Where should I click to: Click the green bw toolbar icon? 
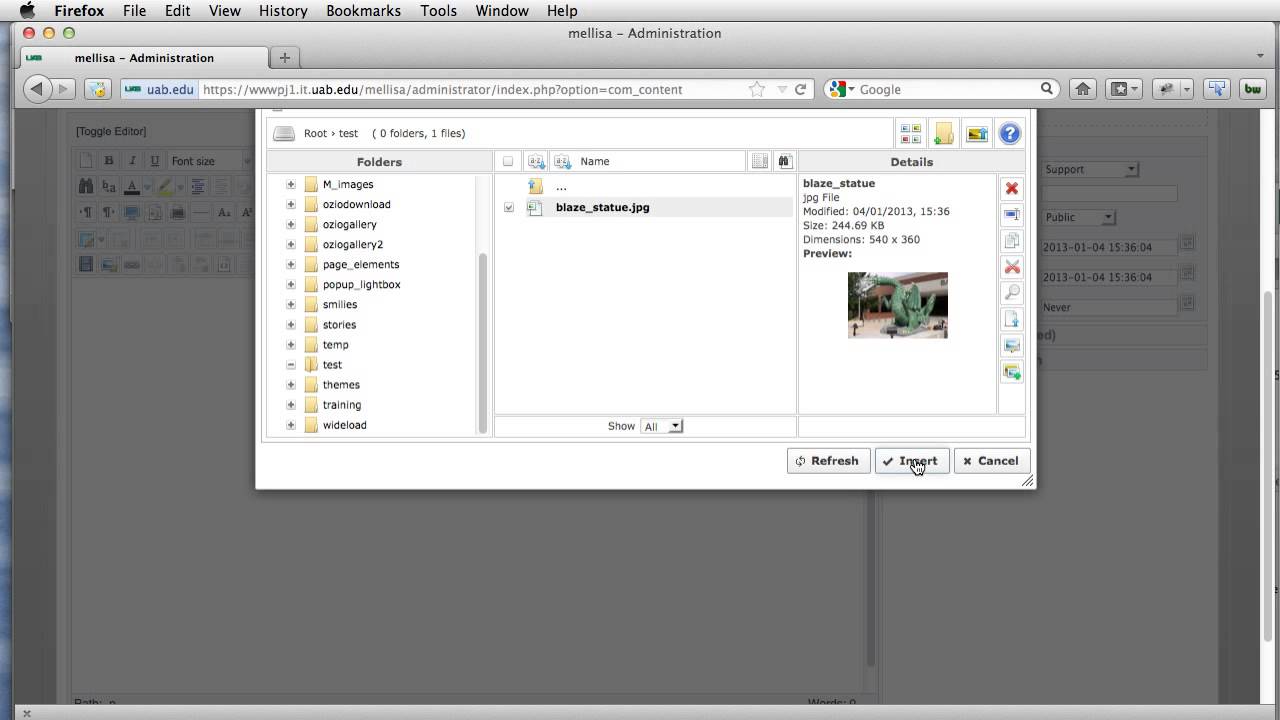pyautogui.click(x=1252, y=89)
